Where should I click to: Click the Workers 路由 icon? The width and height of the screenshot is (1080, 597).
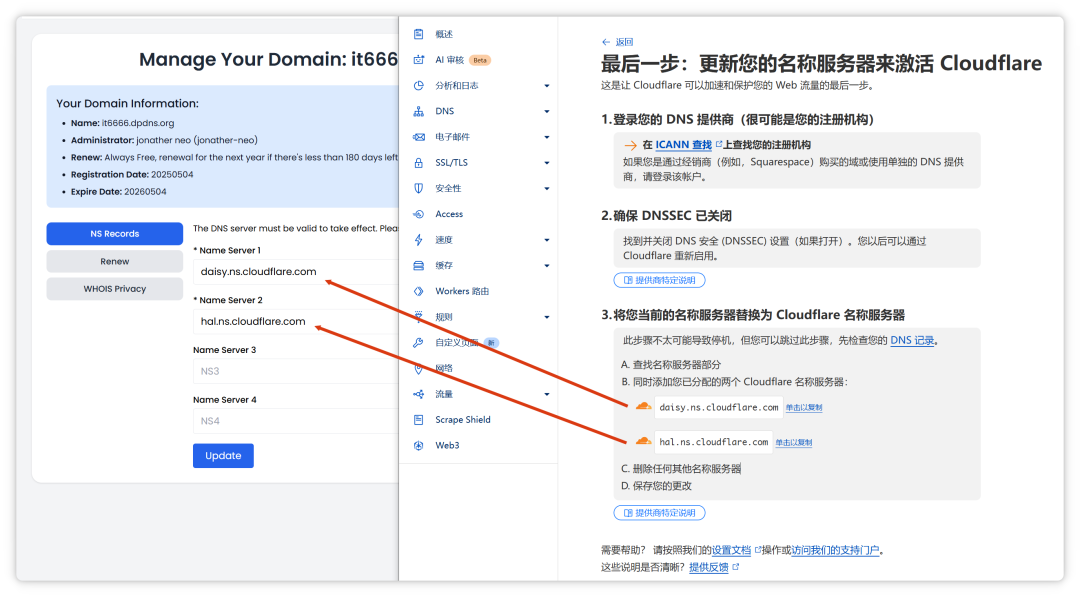(x=418, y=291)
